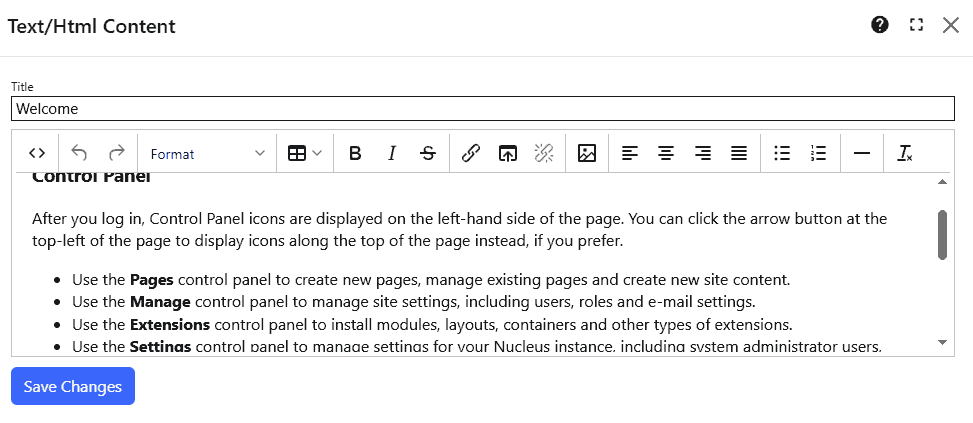The image size is (973, 423).
Task: Expand the insert table dropdown
Action: click(x=305, y=153)
